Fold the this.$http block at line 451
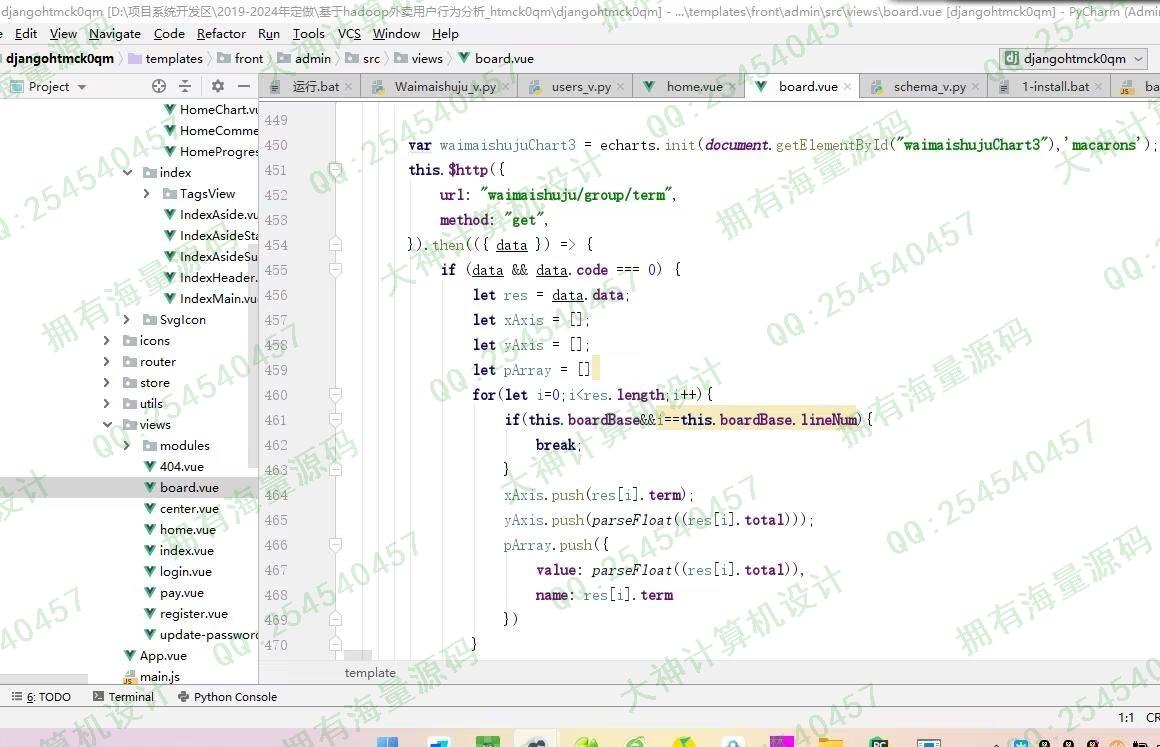Screen dimensions: 1160x747 coord(335,170)
